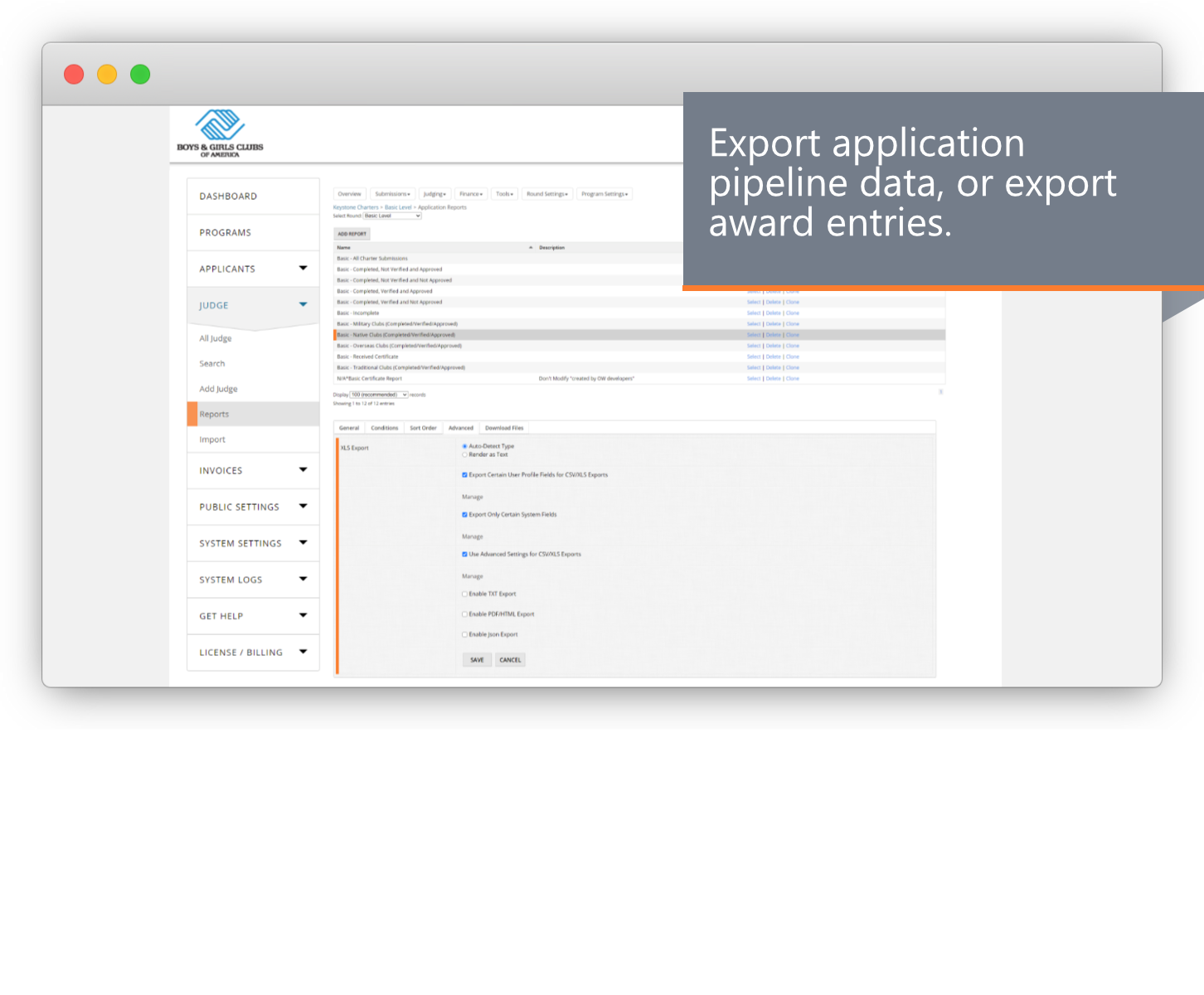This screenshot has height=995, width=1204.
Task: Open Reports in the Judge submenu
Action: coord(214,414)
